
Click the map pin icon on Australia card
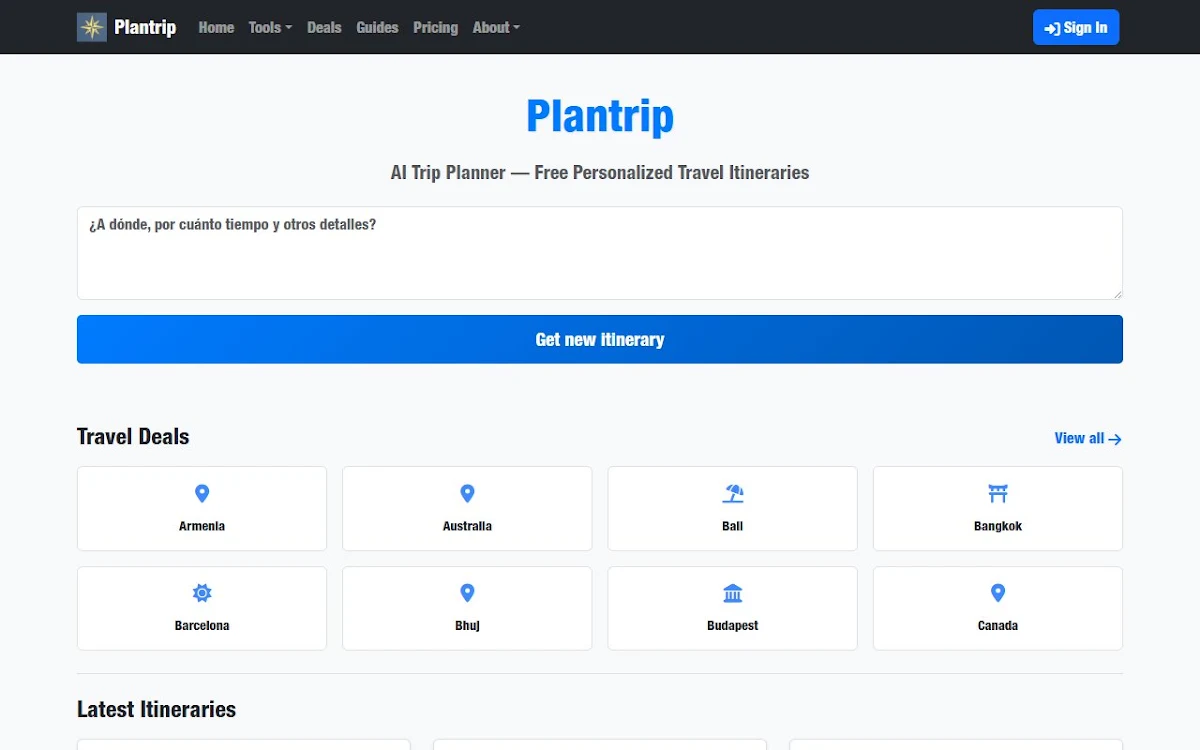coord(467,493)
